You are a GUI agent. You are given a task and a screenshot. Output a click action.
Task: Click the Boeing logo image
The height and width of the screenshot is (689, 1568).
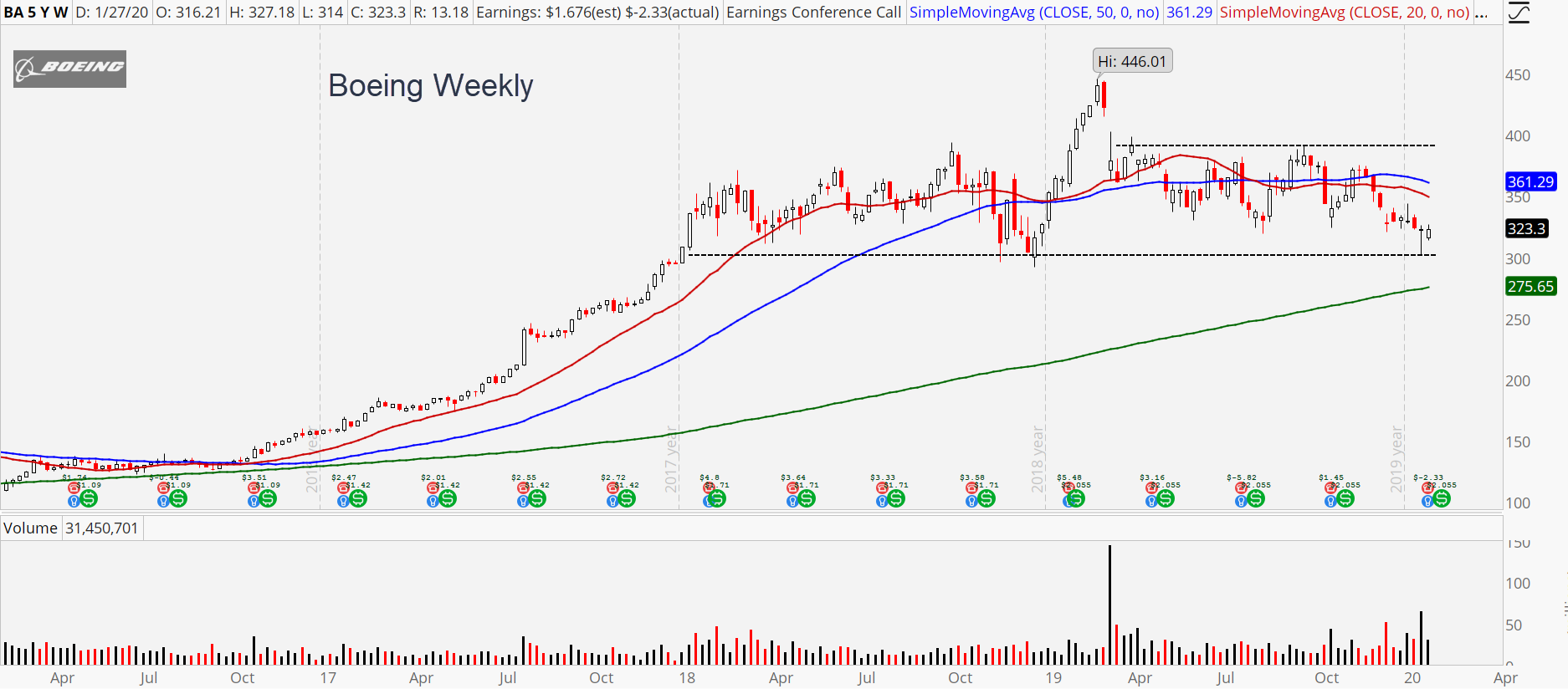click(69, 69)
